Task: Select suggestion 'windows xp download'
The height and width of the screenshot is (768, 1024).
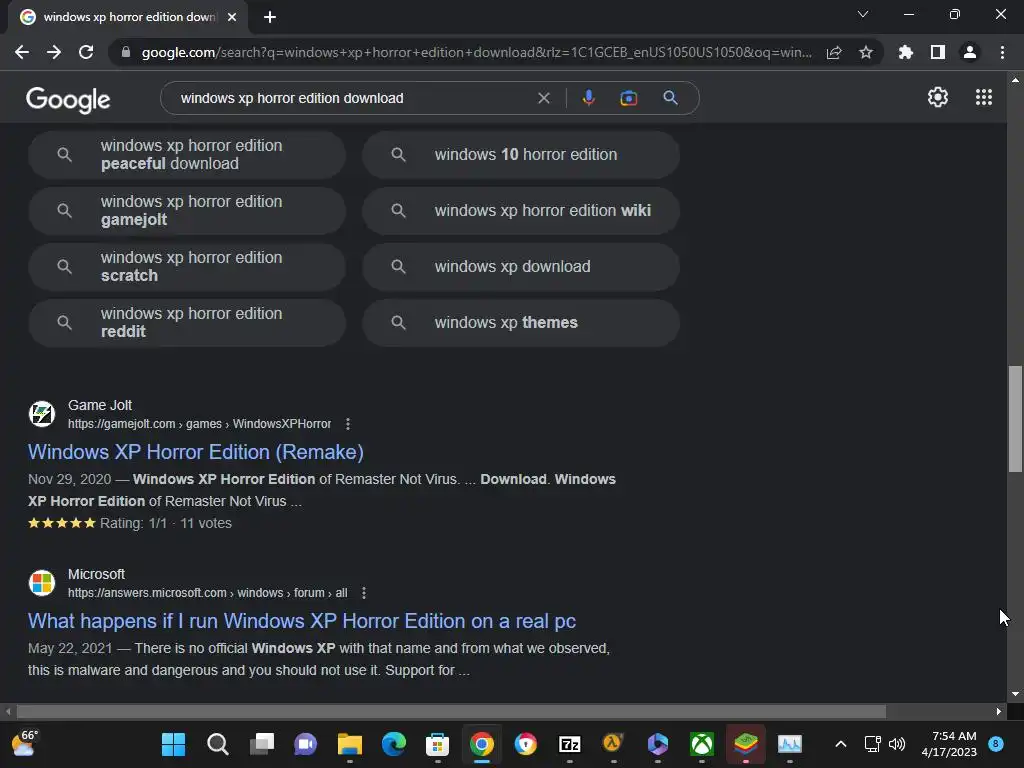Action: click(x=521, y=267)
